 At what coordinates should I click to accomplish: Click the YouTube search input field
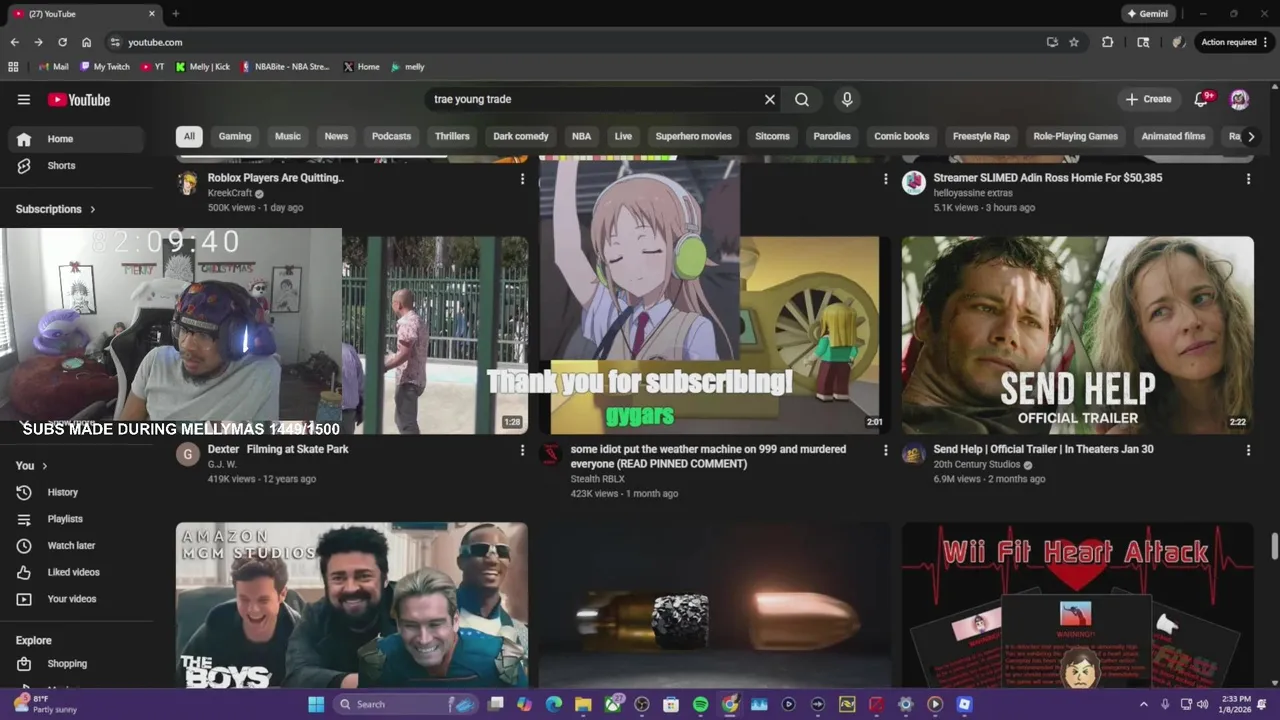click(595, 99)
